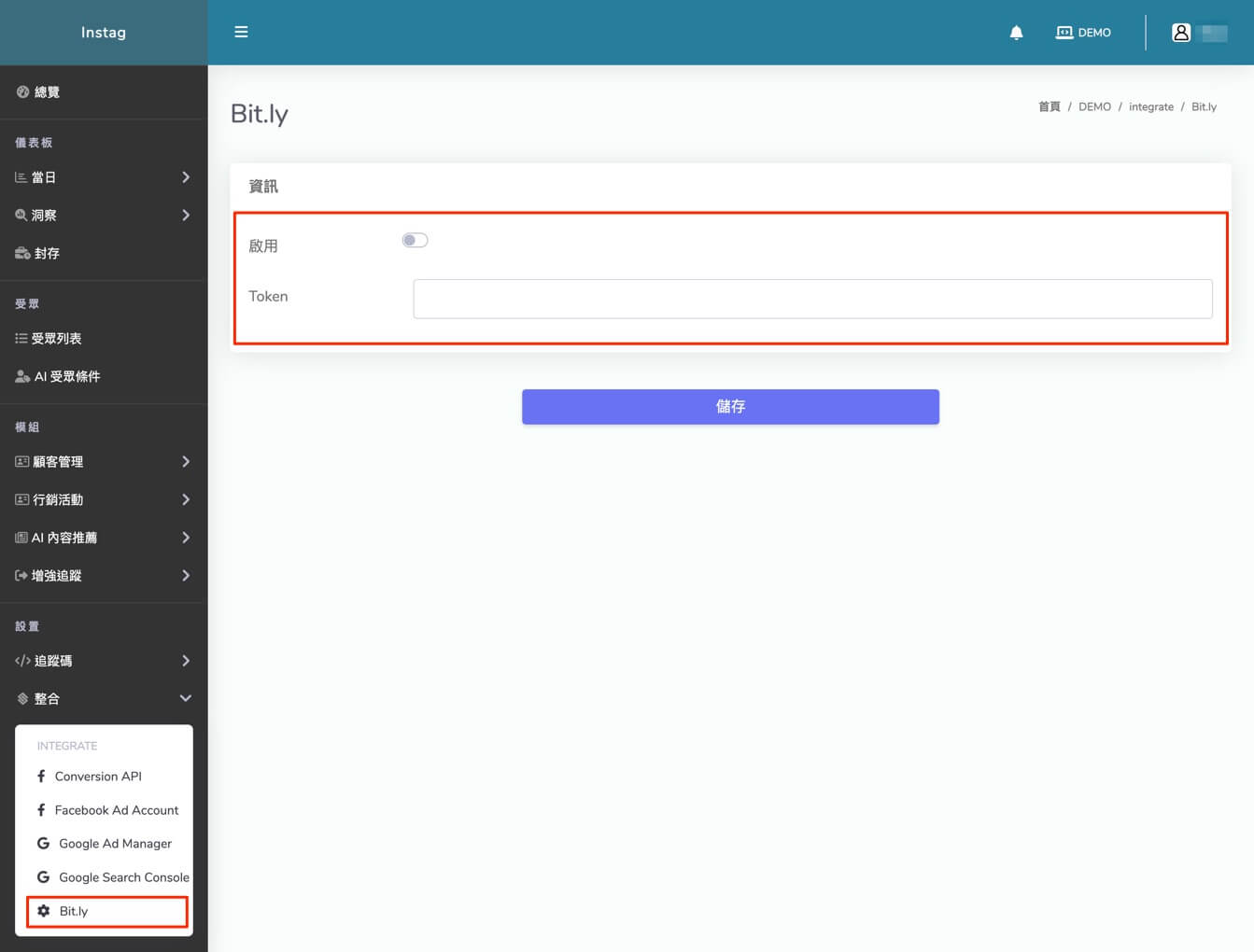Click the 儀表板 section label

(34, 143)
